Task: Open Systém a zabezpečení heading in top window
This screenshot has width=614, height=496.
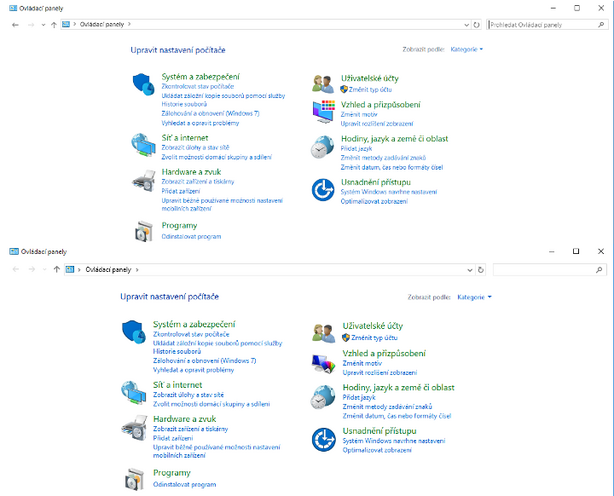Action: tap(200, 77)
